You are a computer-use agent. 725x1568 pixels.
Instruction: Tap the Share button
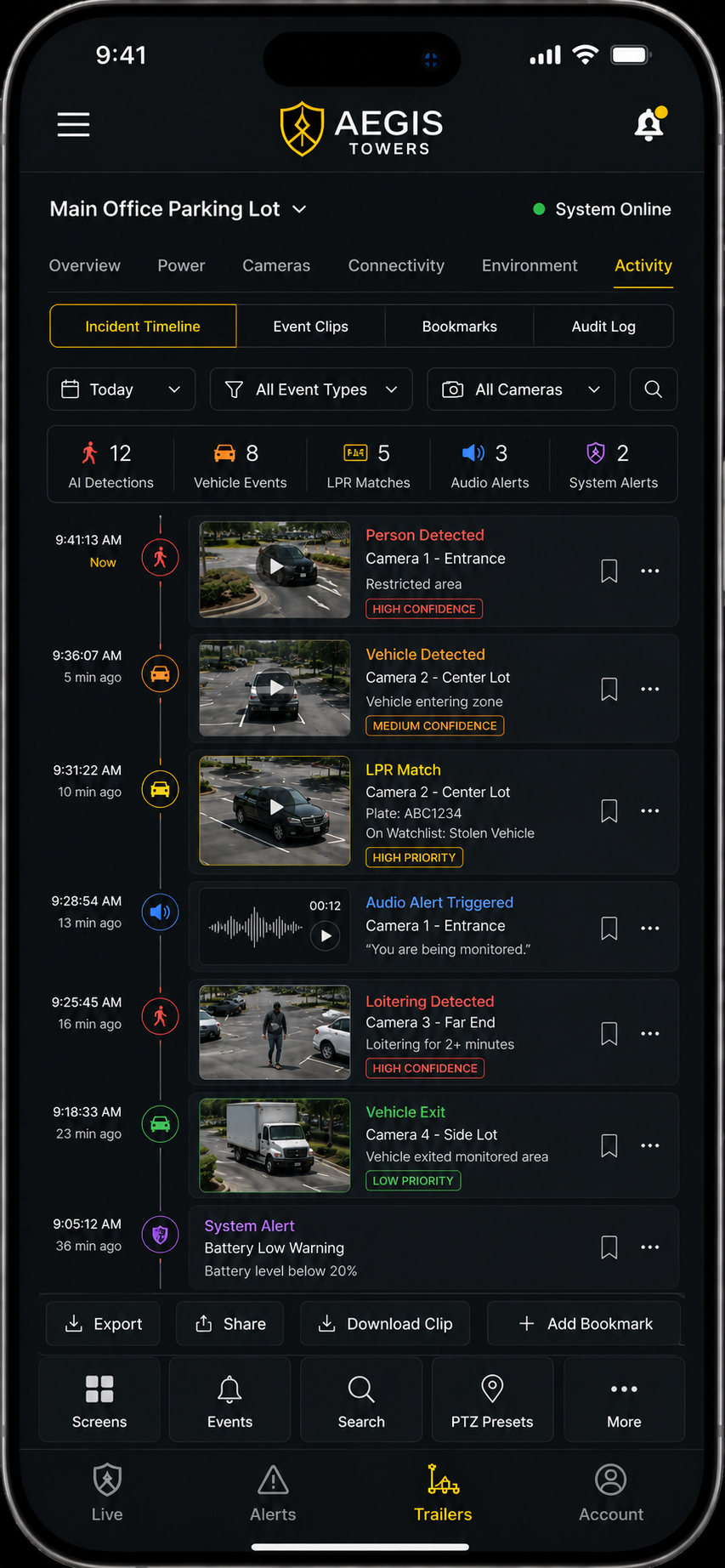point(229,1323)
